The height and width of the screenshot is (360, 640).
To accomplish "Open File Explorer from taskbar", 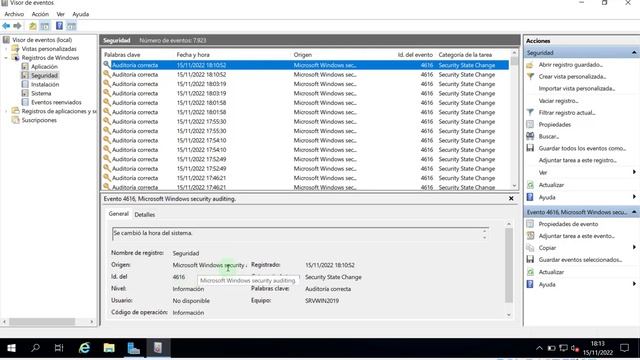I will pos(109,348).
